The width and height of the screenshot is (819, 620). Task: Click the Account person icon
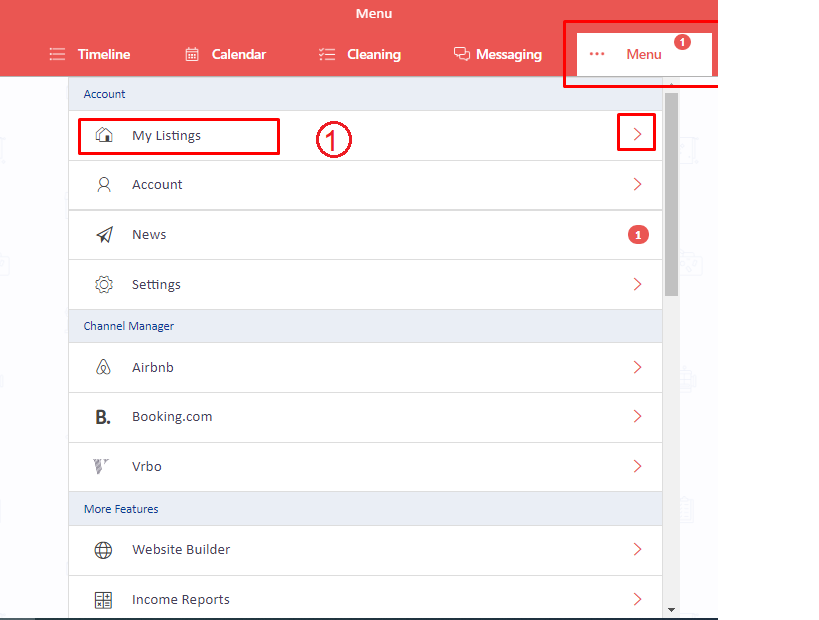pos(104,184)
